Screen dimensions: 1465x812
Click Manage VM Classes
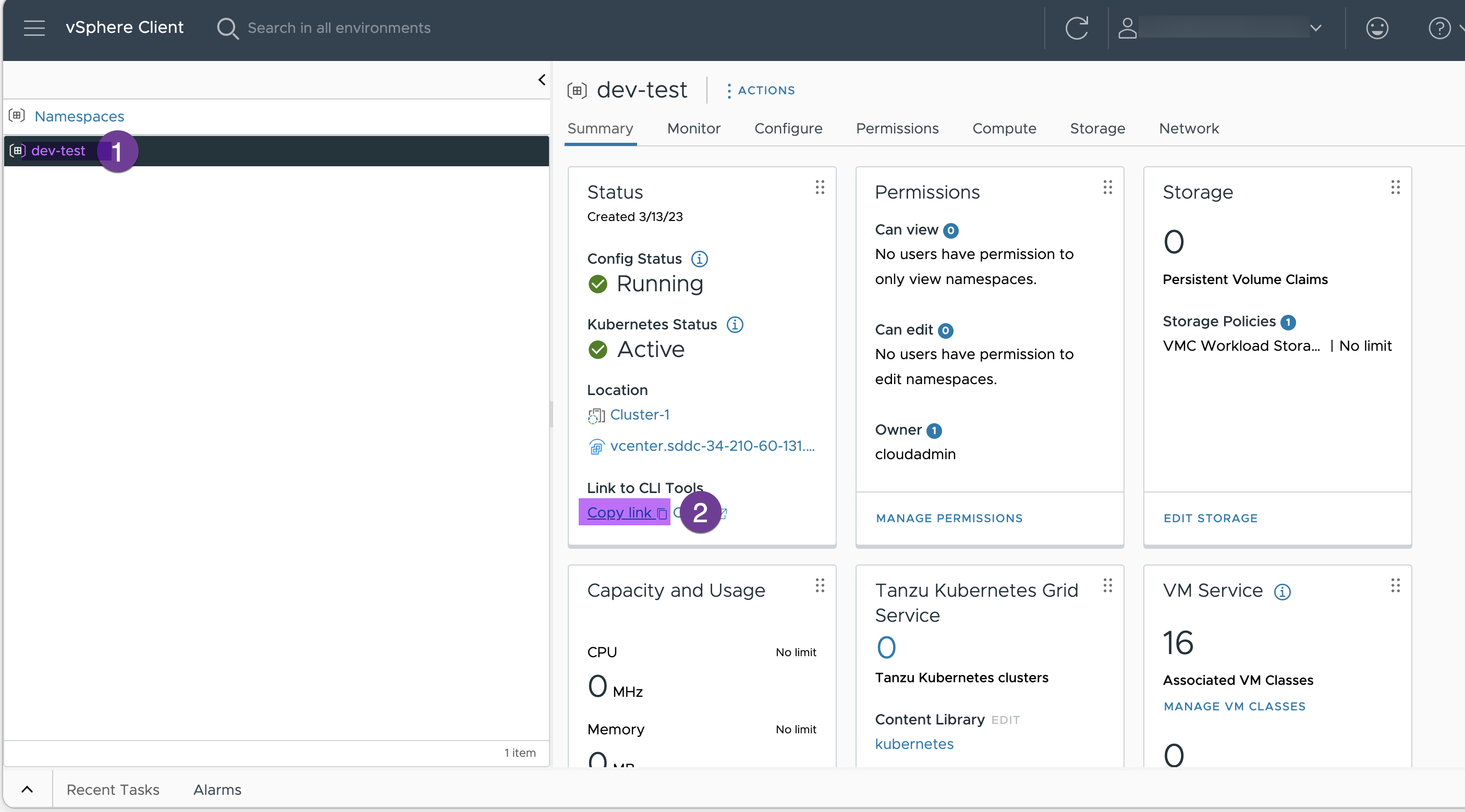1234,706
